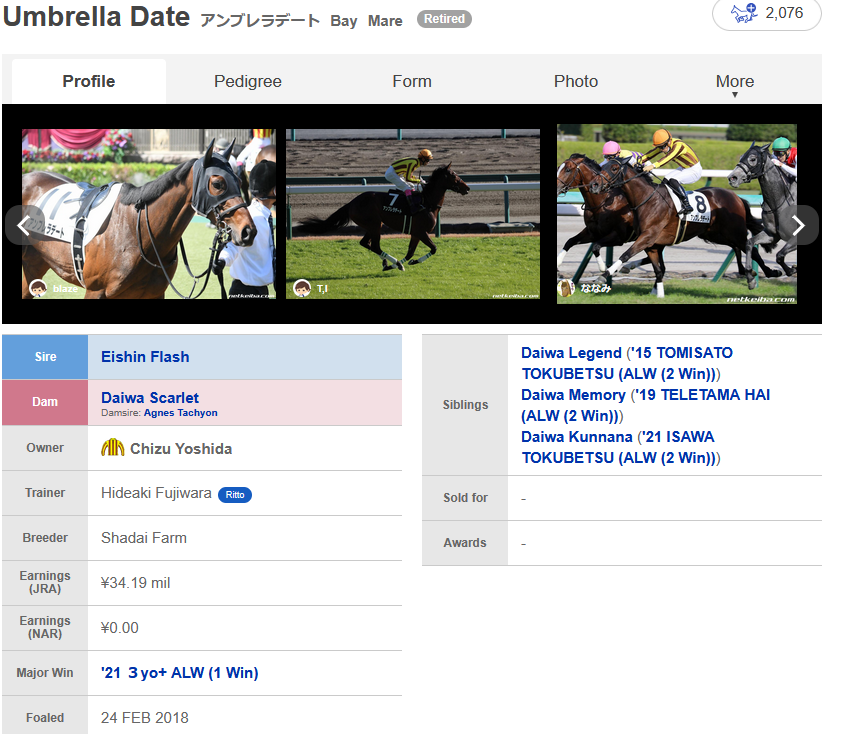Screen dimensions: 844x734
Task: Click the Ritto stable badge
Action: 235,495
